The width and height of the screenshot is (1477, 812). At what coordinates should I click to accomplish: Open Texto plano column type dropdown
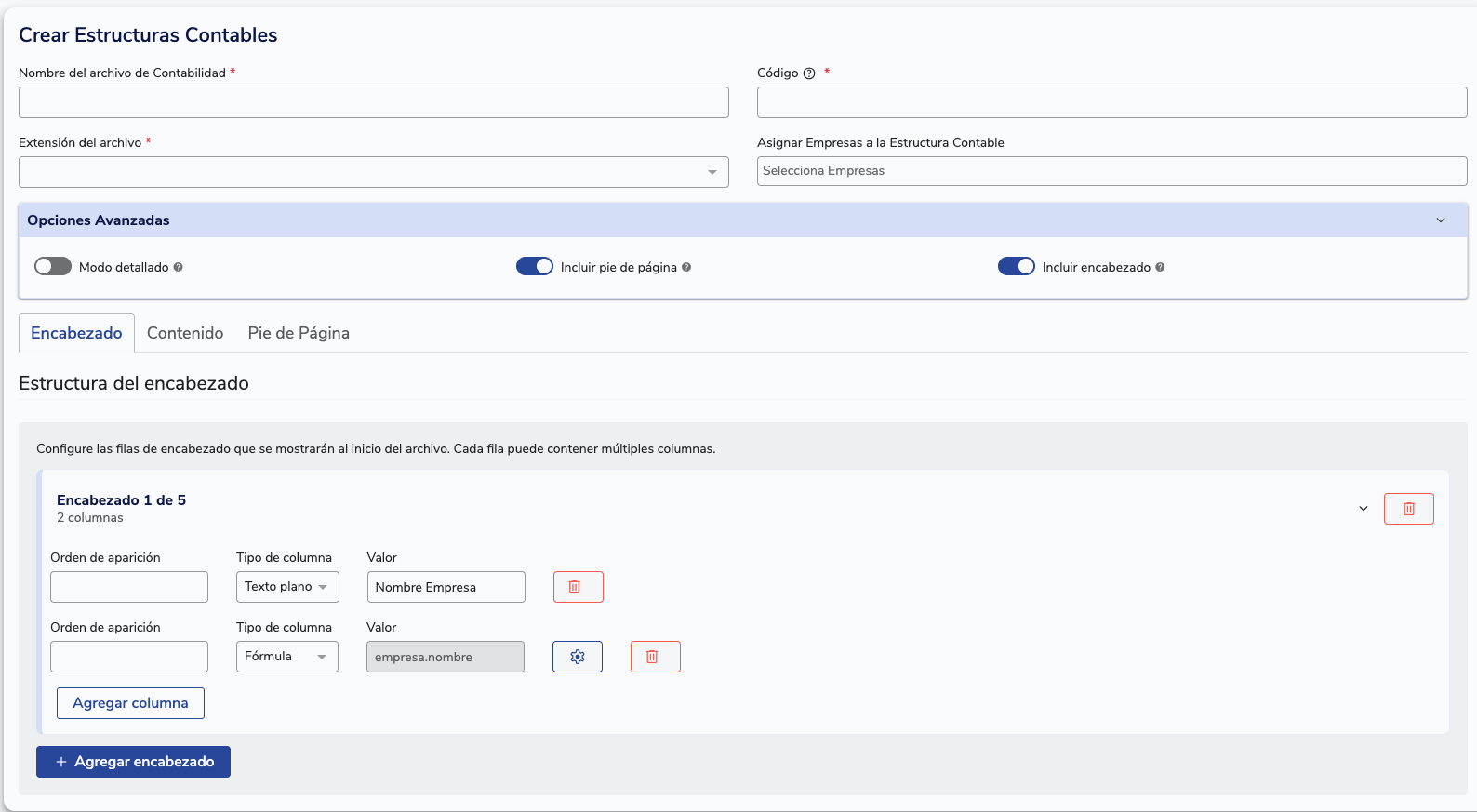(287, 587)
